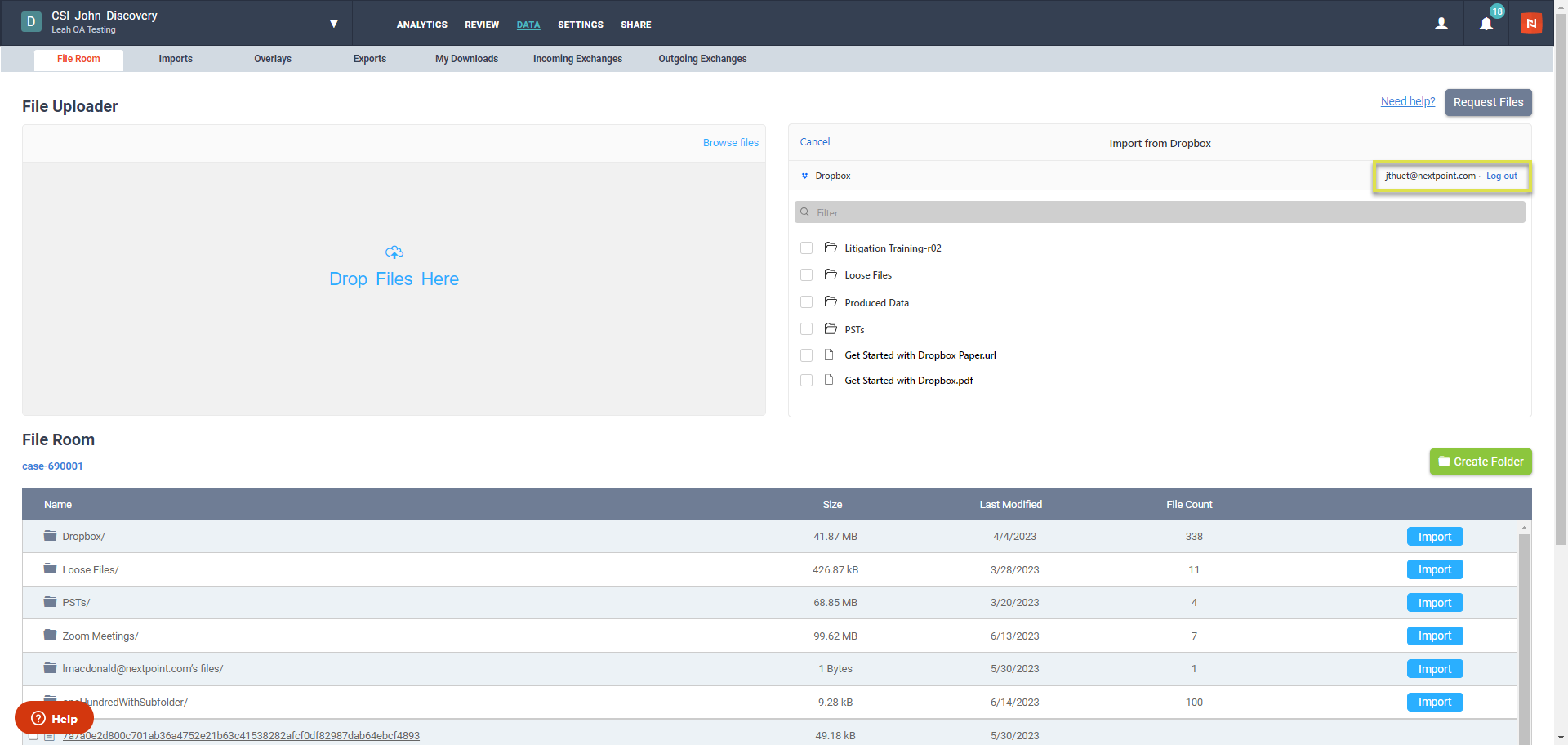Click the Need help? link
The width and height of the screenshot is (1568, 745).
(1408, 101)
